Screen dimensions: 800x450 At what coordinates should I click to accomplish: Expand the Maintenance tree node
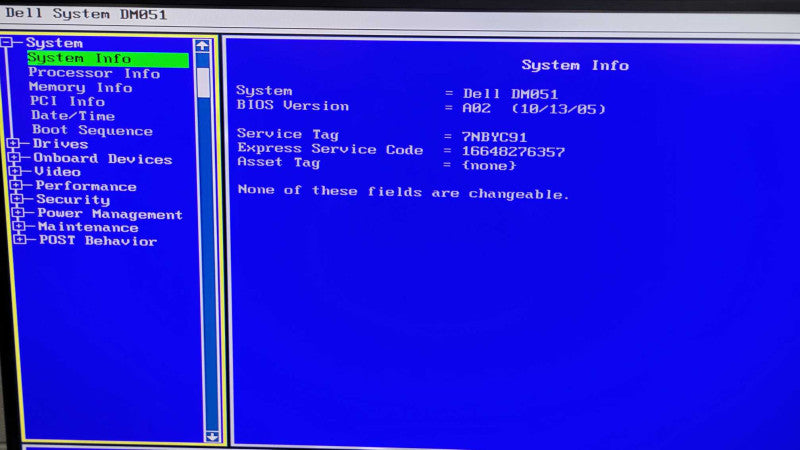click(19, 226)
